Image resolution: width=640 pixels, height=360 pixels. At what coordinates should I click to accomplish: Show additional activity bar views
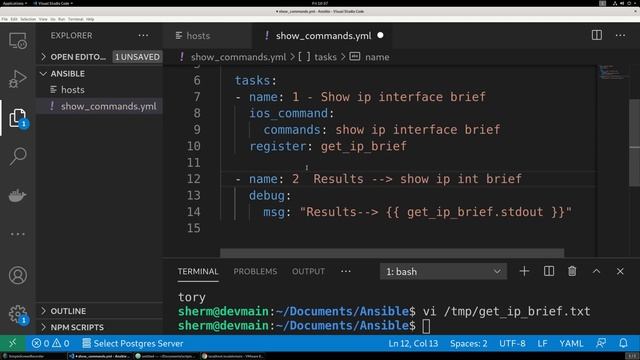click(x=18, y=234)
